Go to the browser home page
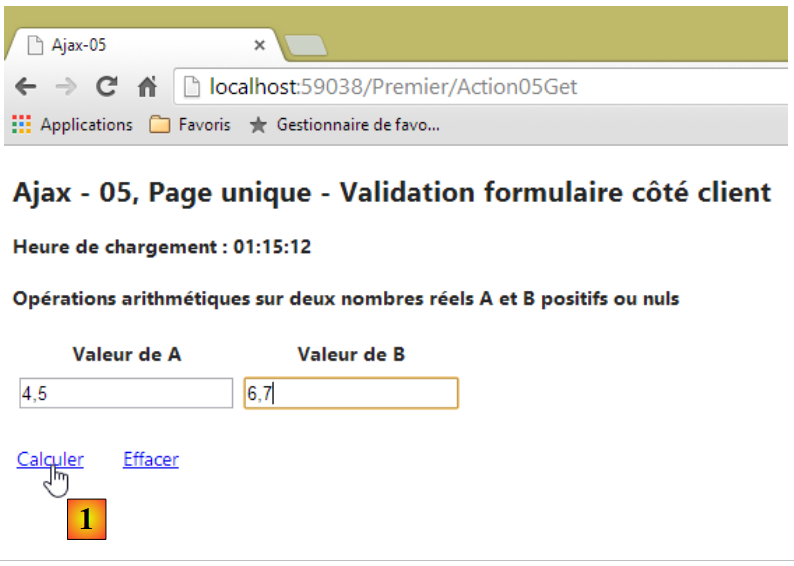 (146, 88)
